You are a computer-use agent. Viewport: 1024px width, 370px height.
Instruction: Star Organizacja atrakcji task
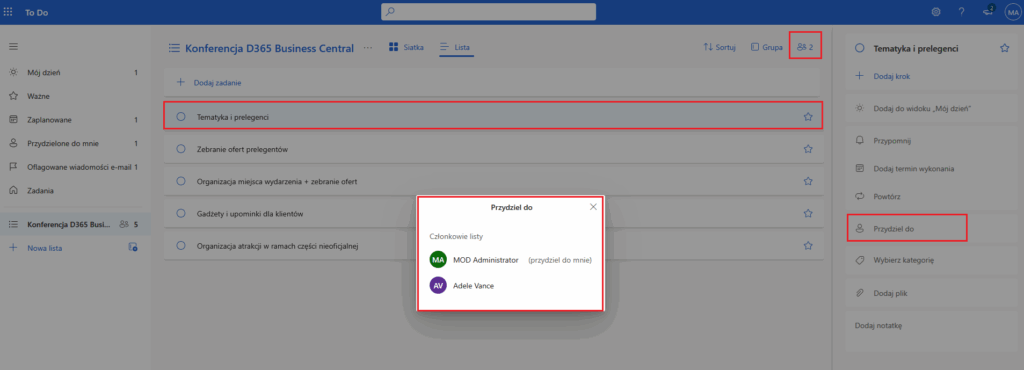tap(808, 245)
